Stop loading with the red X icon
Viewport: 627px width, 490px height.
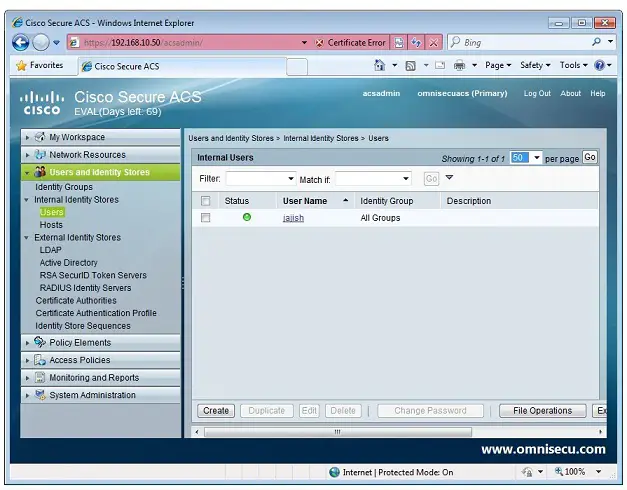pos(433,43)
